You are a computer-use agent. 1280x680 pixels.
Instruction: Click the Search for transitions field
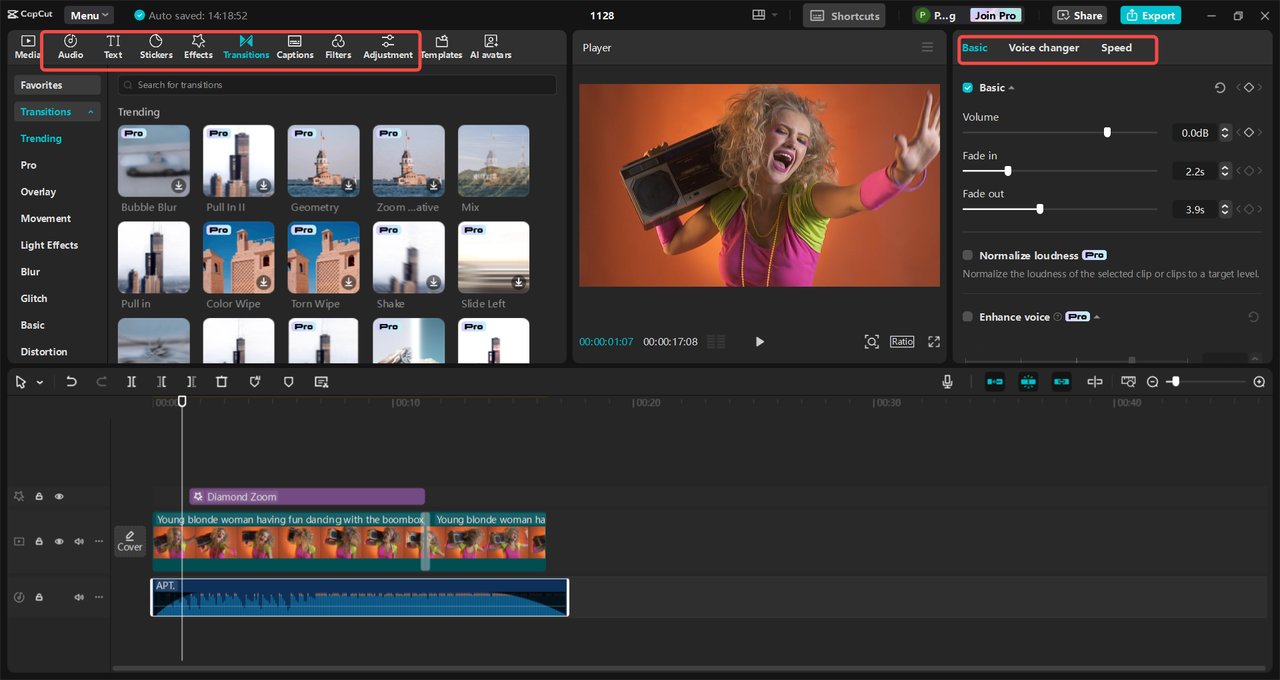pyautogui.click(x=336, y=85)
